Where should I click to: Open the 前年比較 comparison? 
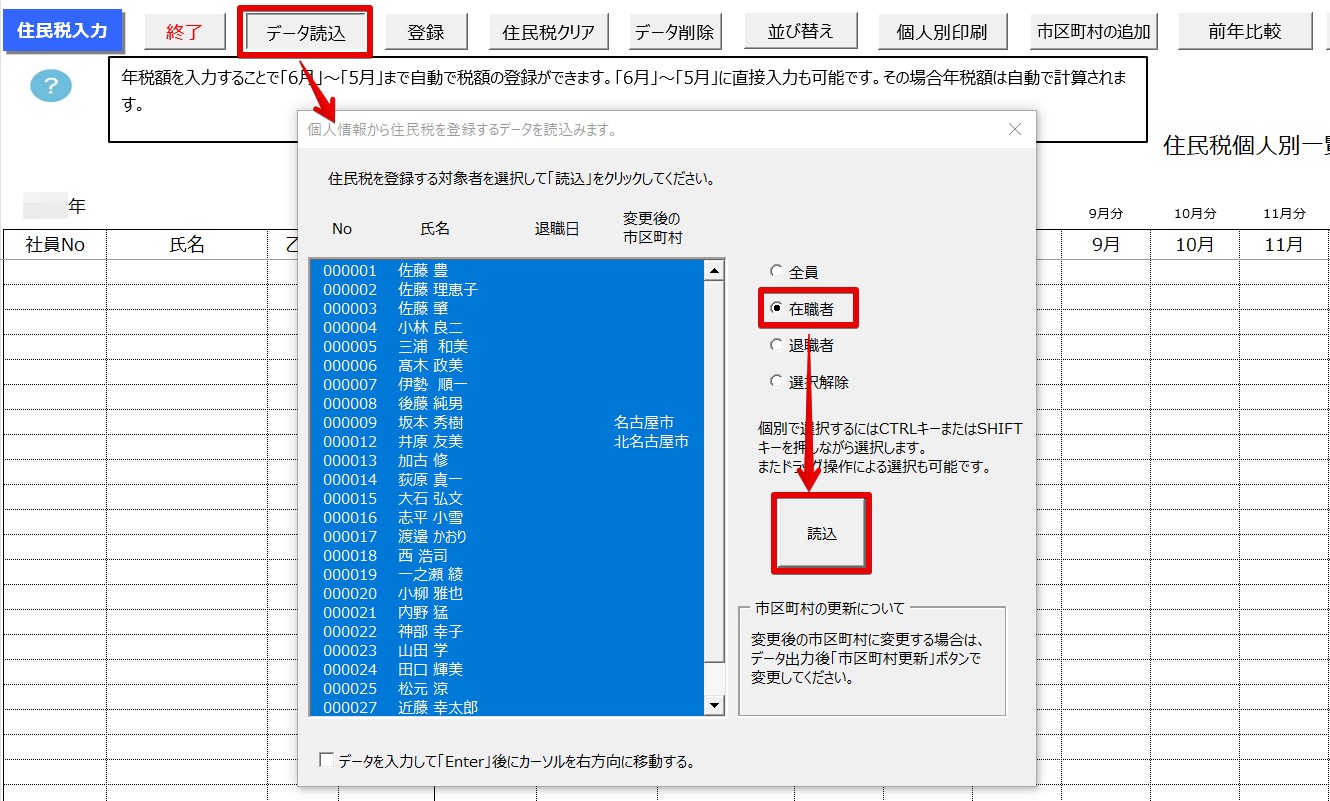[x=1244, y=32]
